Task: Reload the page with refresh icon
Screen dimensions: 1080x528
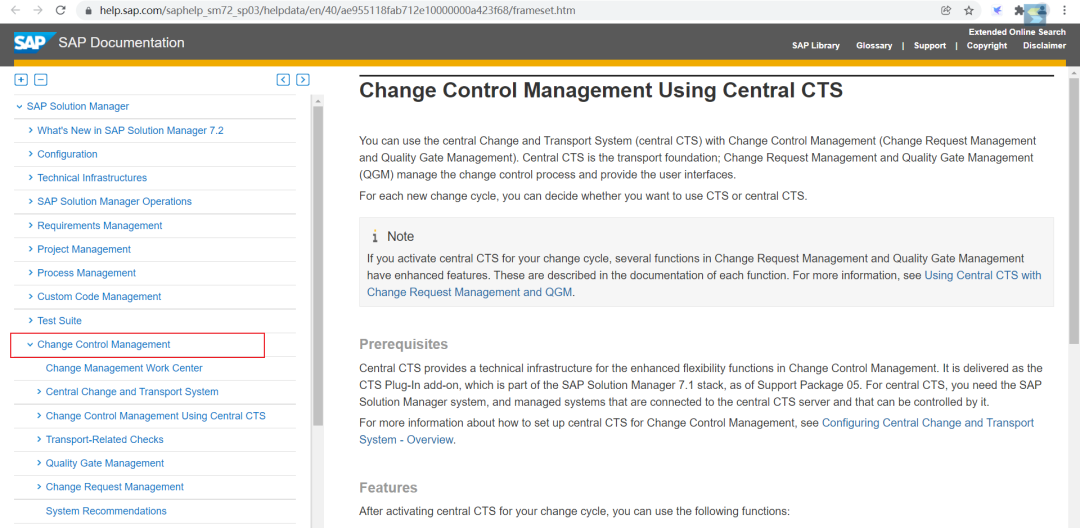Action: 61,10
